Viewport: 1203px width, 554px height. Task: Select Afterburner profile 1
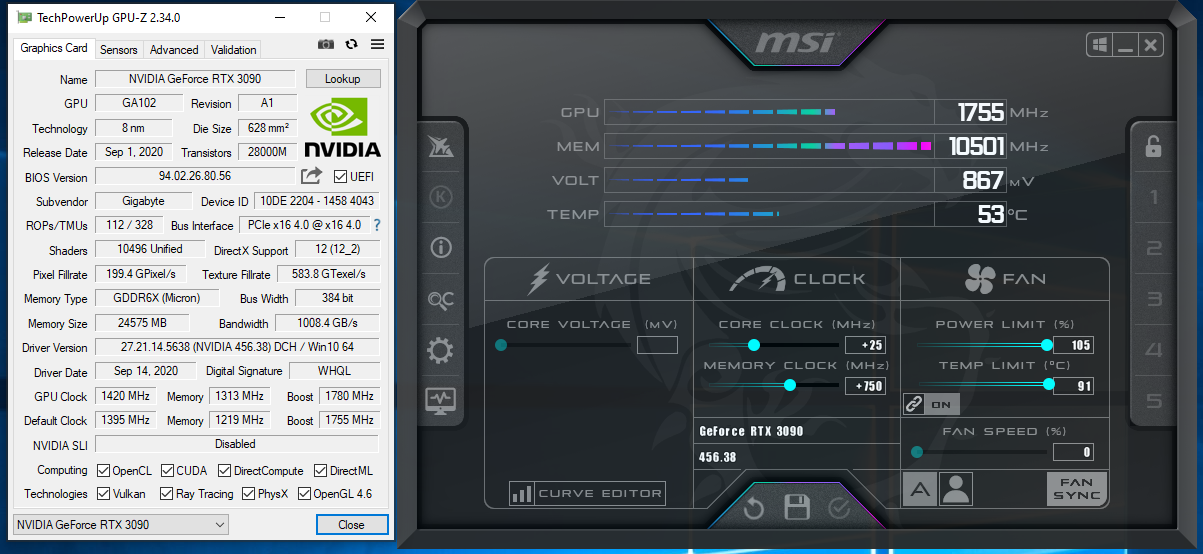(1154, 197)
